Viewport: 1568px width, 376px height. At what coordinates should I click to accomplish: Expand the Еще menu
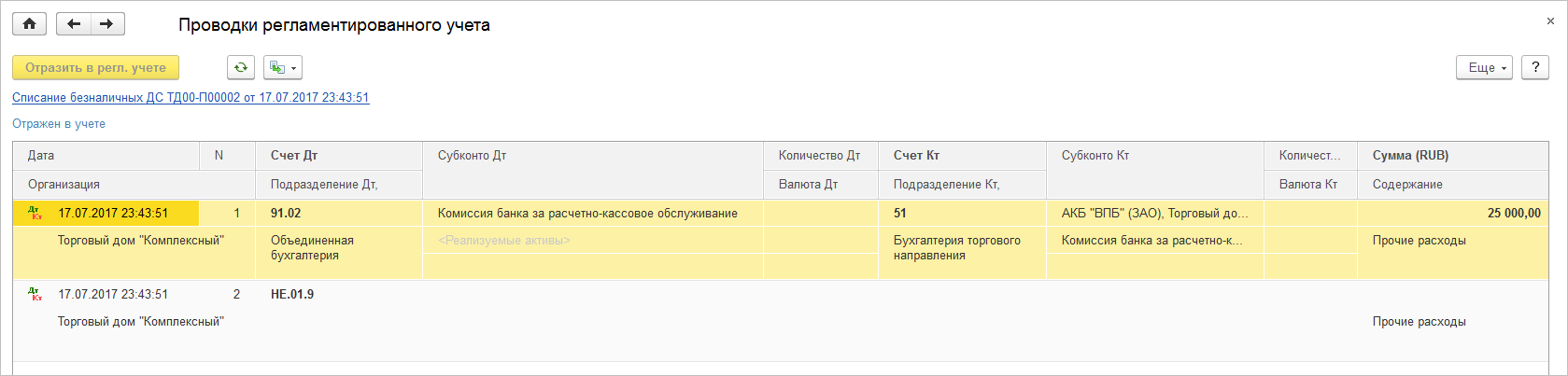pos(1484,67)
